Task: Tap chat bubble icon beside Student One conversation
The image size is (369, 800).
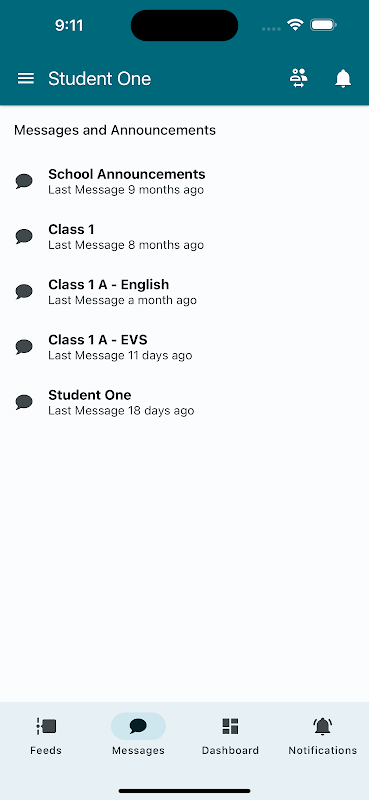Action: (x=24, y=402)
